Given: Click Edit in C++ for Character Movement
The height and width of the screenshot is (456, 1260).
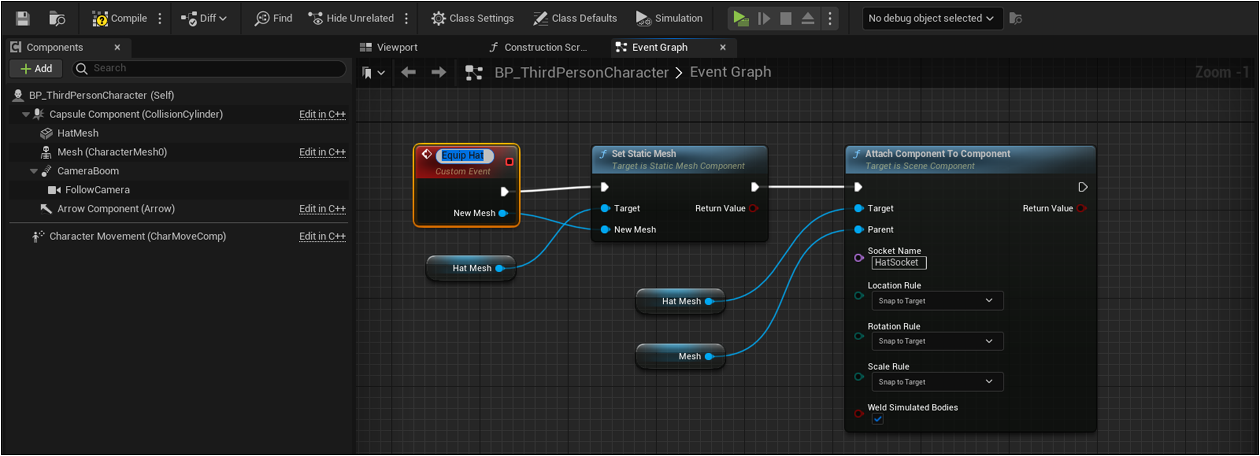Looking at the screenshot, I should pos(322,237).
